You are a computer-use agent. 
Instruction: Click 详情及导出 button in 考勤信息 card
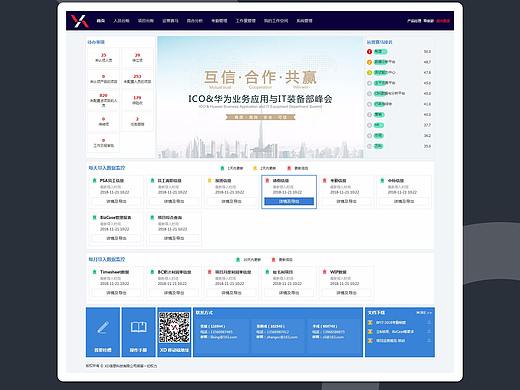tap(346, 201)
